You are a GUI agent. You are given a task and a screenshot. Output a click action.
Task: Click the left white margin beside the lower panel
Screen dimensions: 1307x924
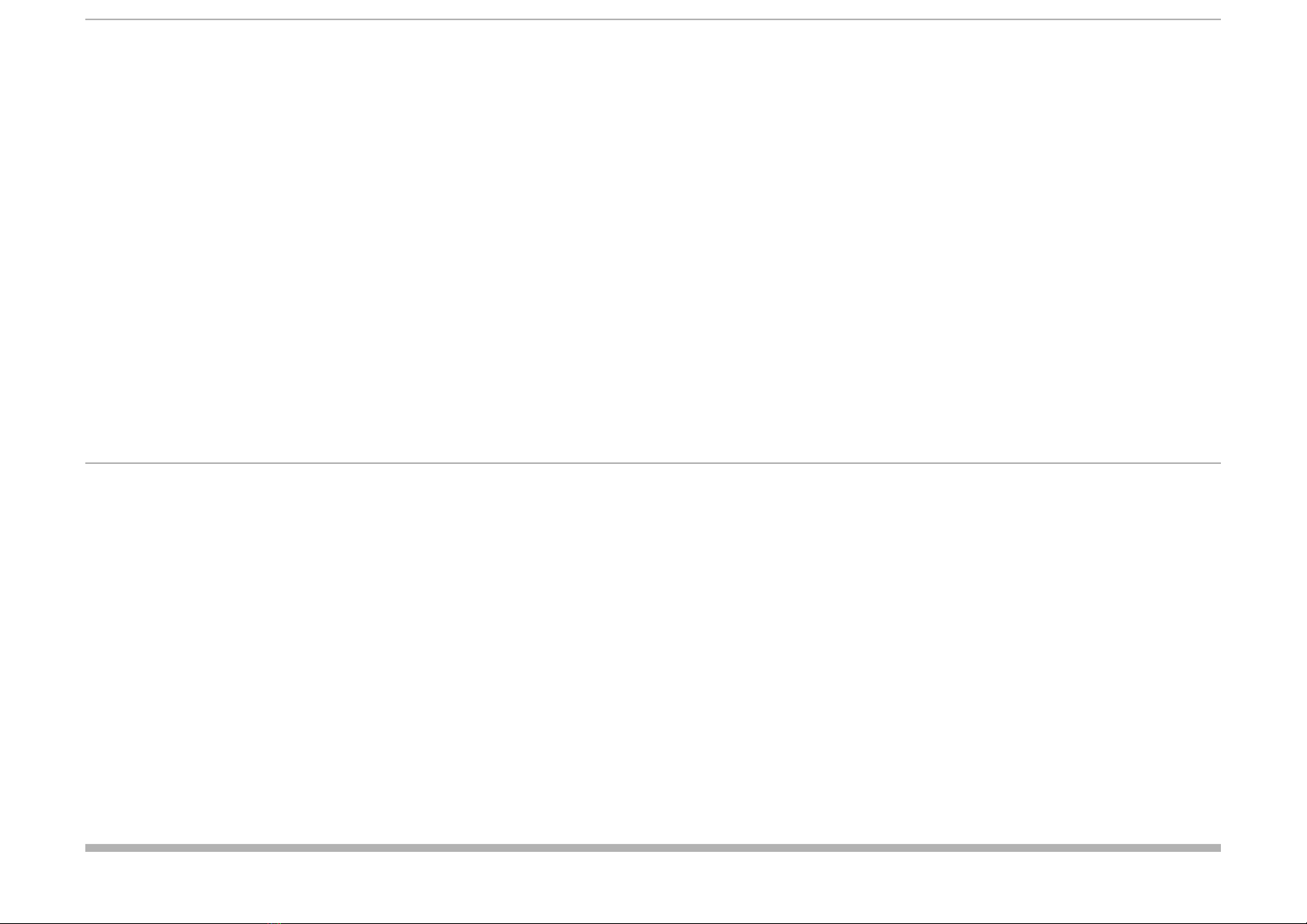(42, 653)
